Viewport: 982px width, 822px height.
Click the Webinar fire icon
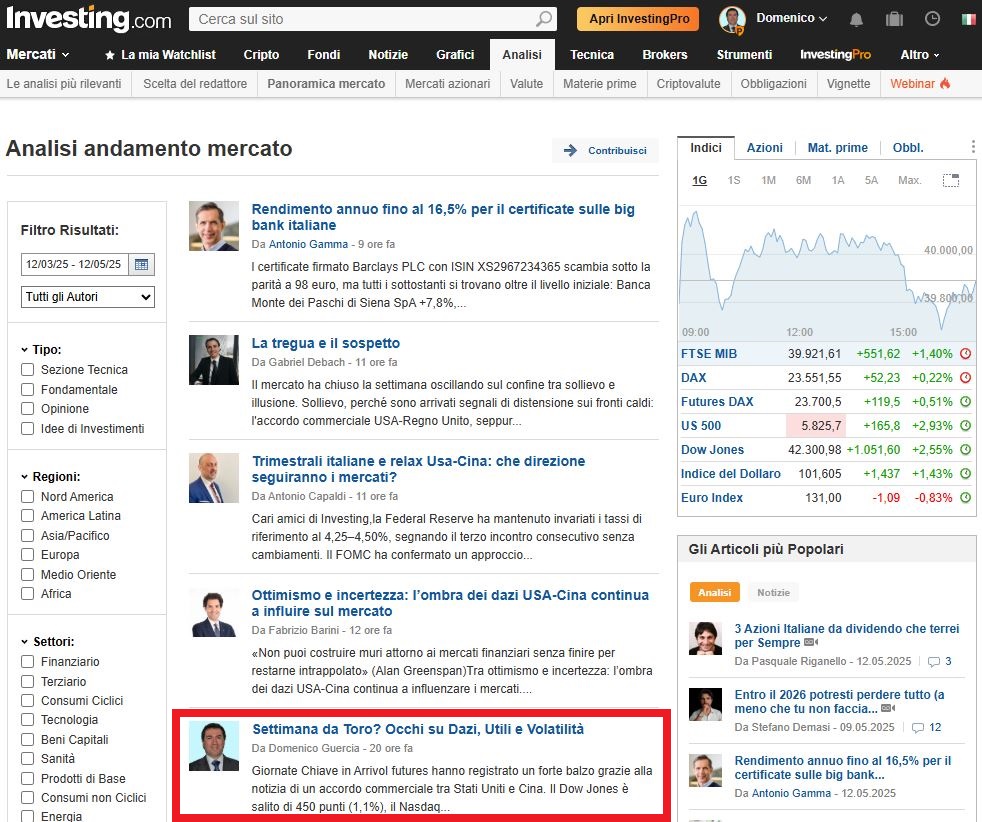(x=945, y=83)
